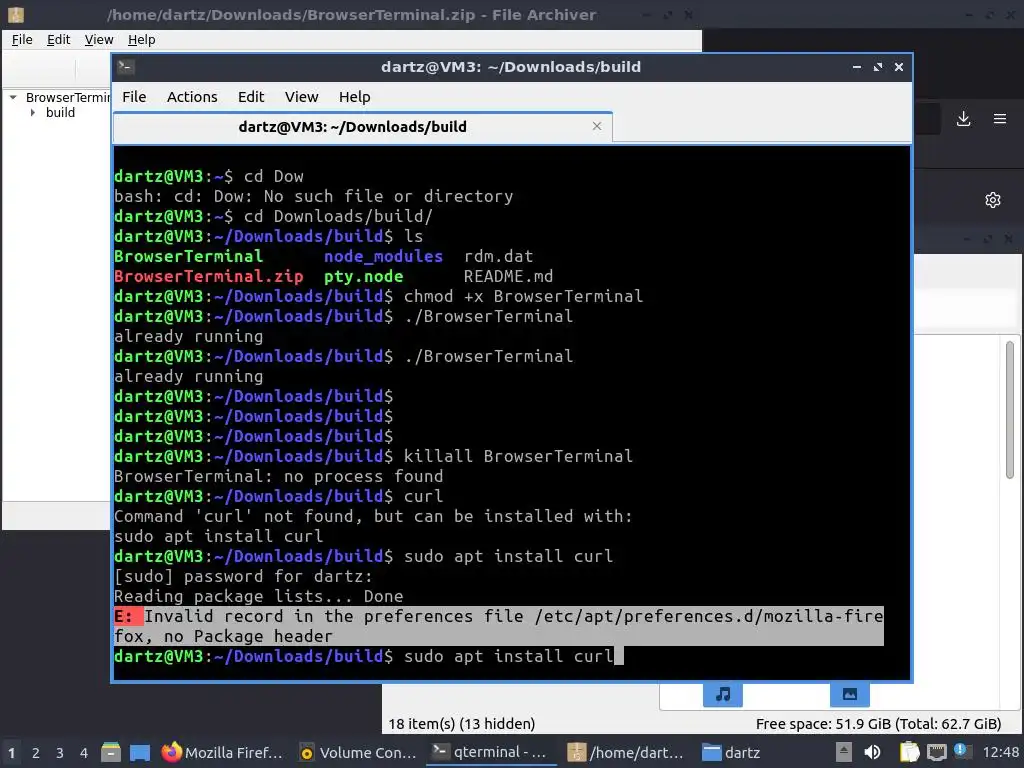1024x768 pixels.
Task: Switch to Volume Control in the taskbar
Action: [x=357, y=753]
